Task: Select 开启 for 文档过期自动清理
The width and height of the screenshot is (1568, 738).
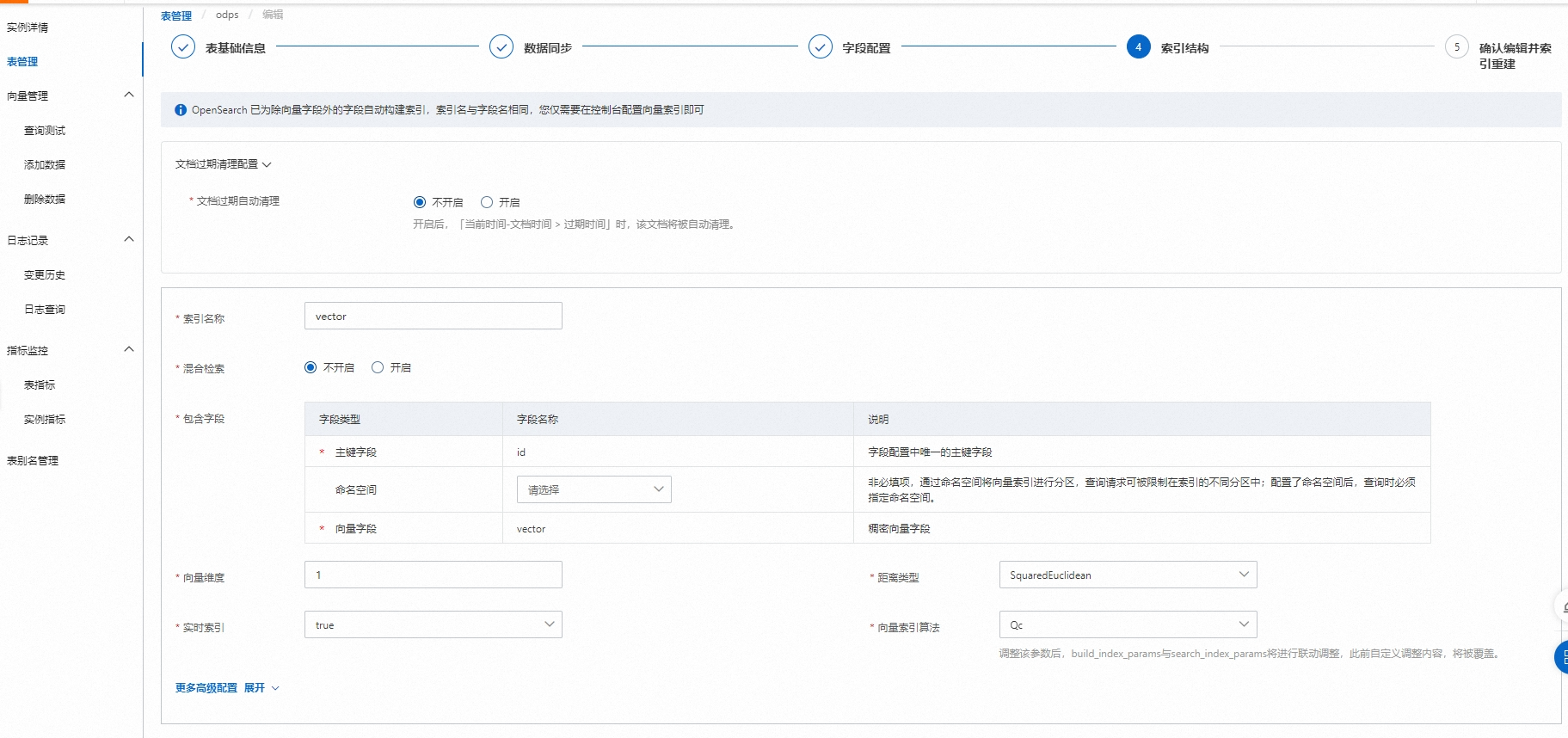Action: [487, 202]
